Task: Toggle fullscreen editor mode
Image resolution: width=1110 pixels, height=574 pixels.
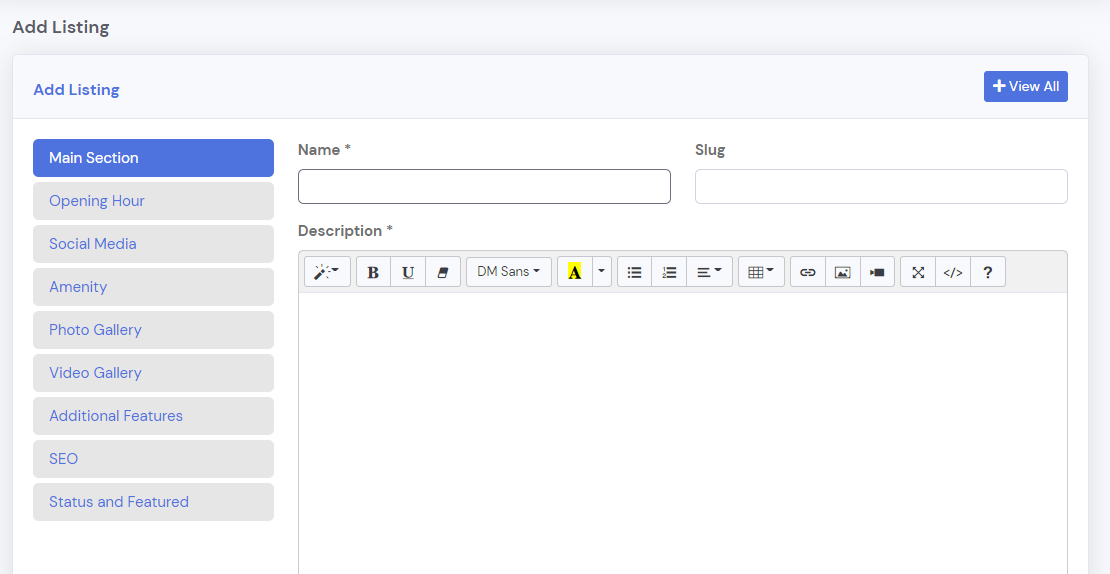Action: (x=918, y=272)
